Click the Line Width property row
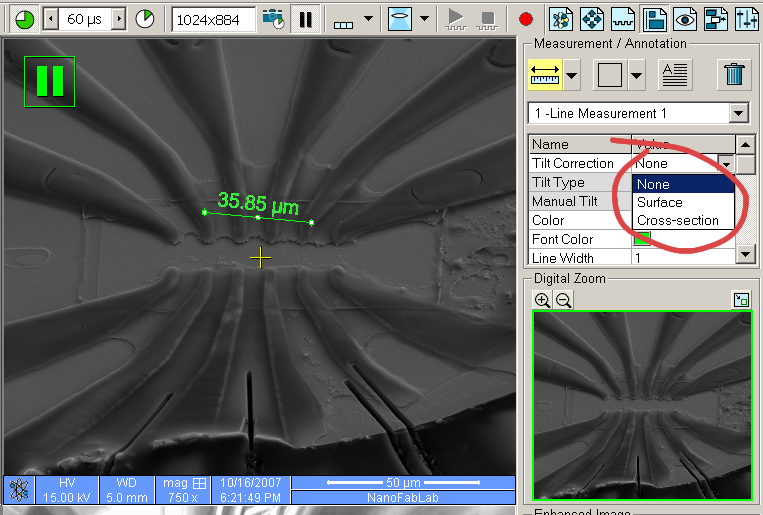 click(579, 258)
